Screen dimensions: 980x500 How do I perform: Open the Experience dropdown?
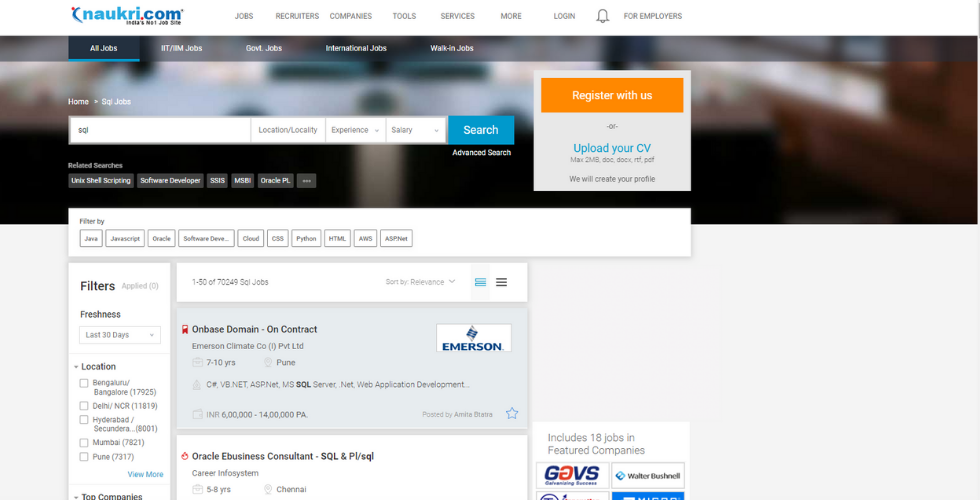pos(356,130)
